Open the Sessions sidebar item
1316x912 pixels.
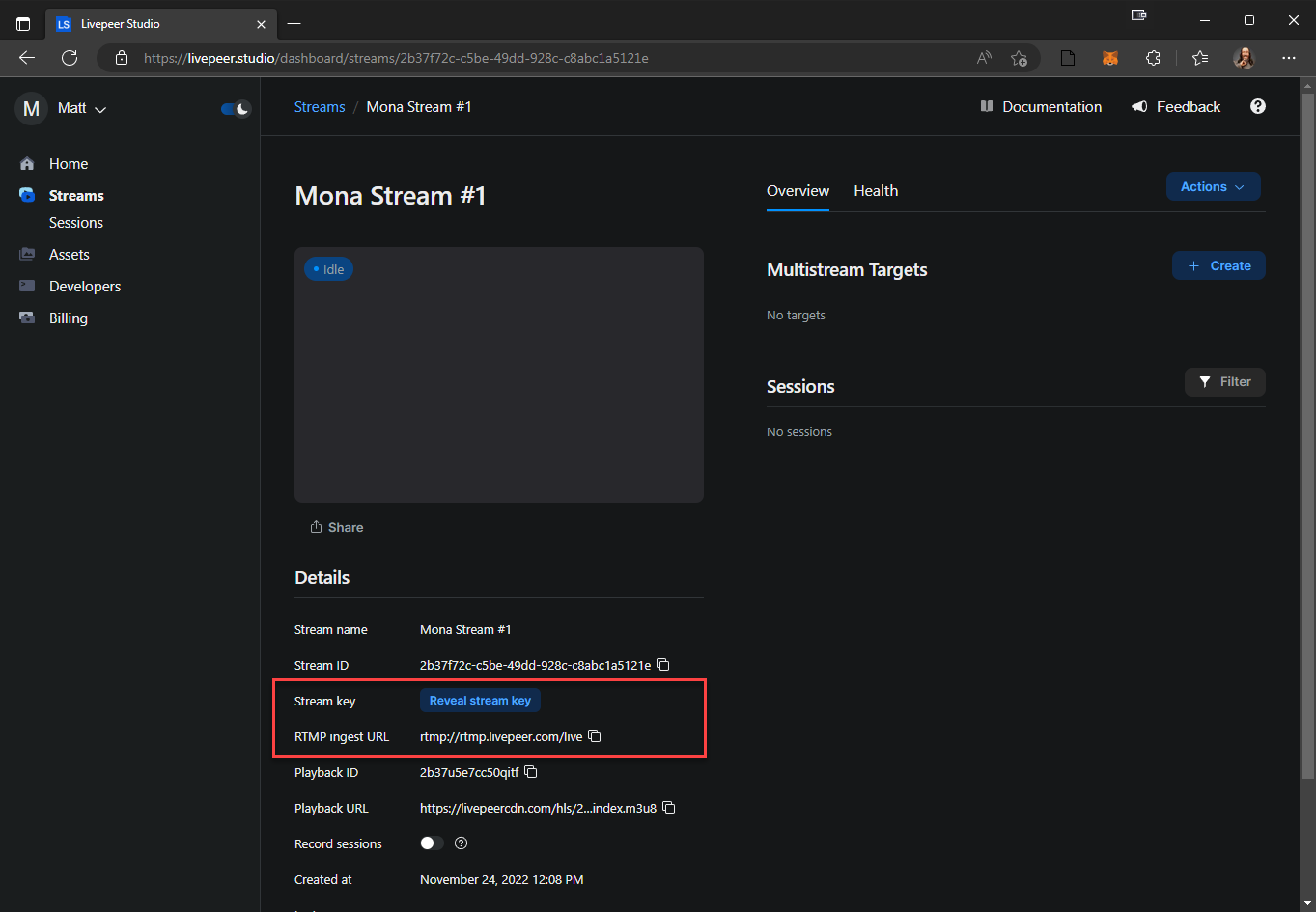point(76,223)
